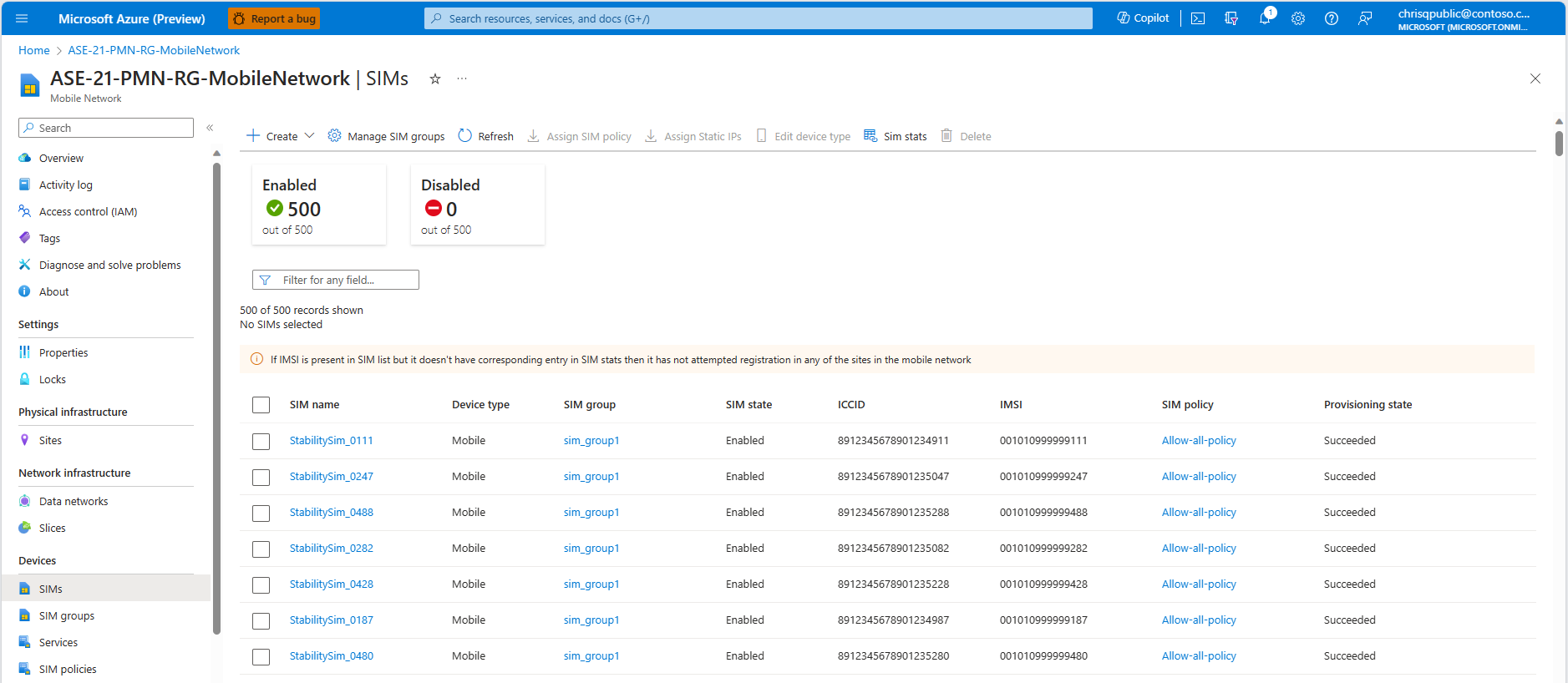The height and width of the screenshot is (683, 1568).
Task: Open the portal hamburger menu
Action: coord(22,18)
